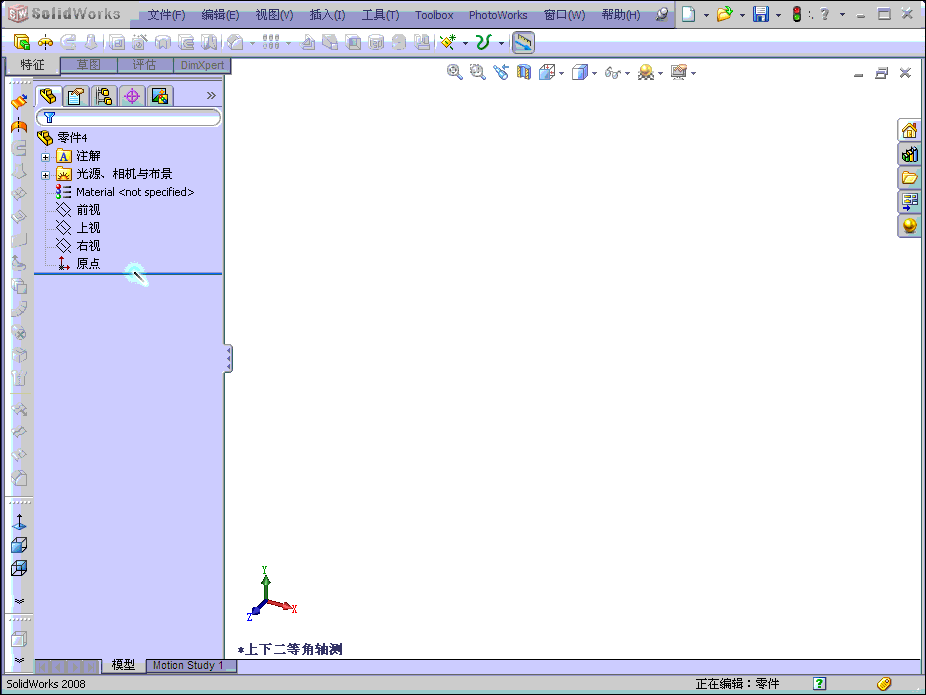
Task: Click the menu pin icon
Action: [x=663, y=14]
